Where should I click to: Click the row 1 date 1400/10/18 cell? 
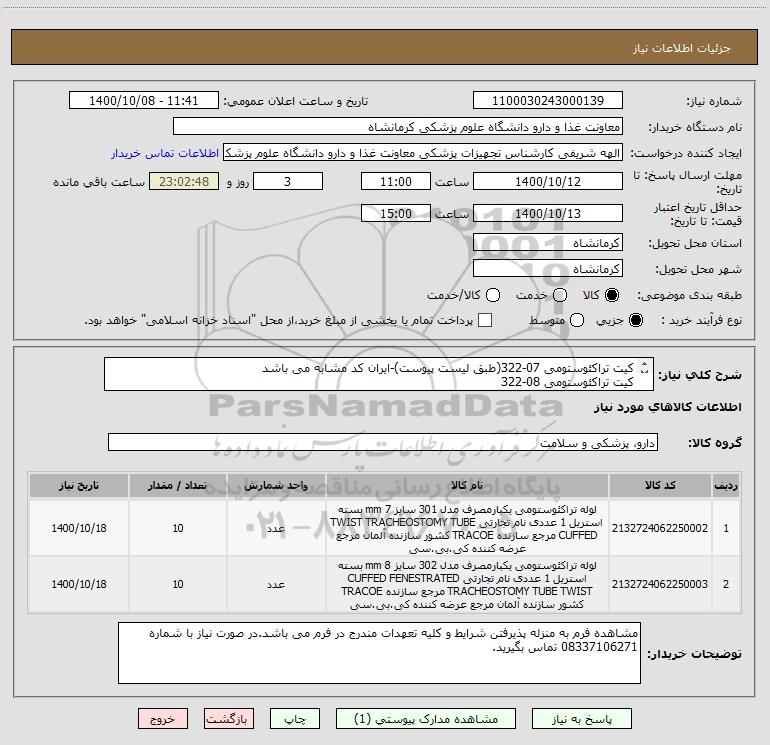(x=79, y=528)
